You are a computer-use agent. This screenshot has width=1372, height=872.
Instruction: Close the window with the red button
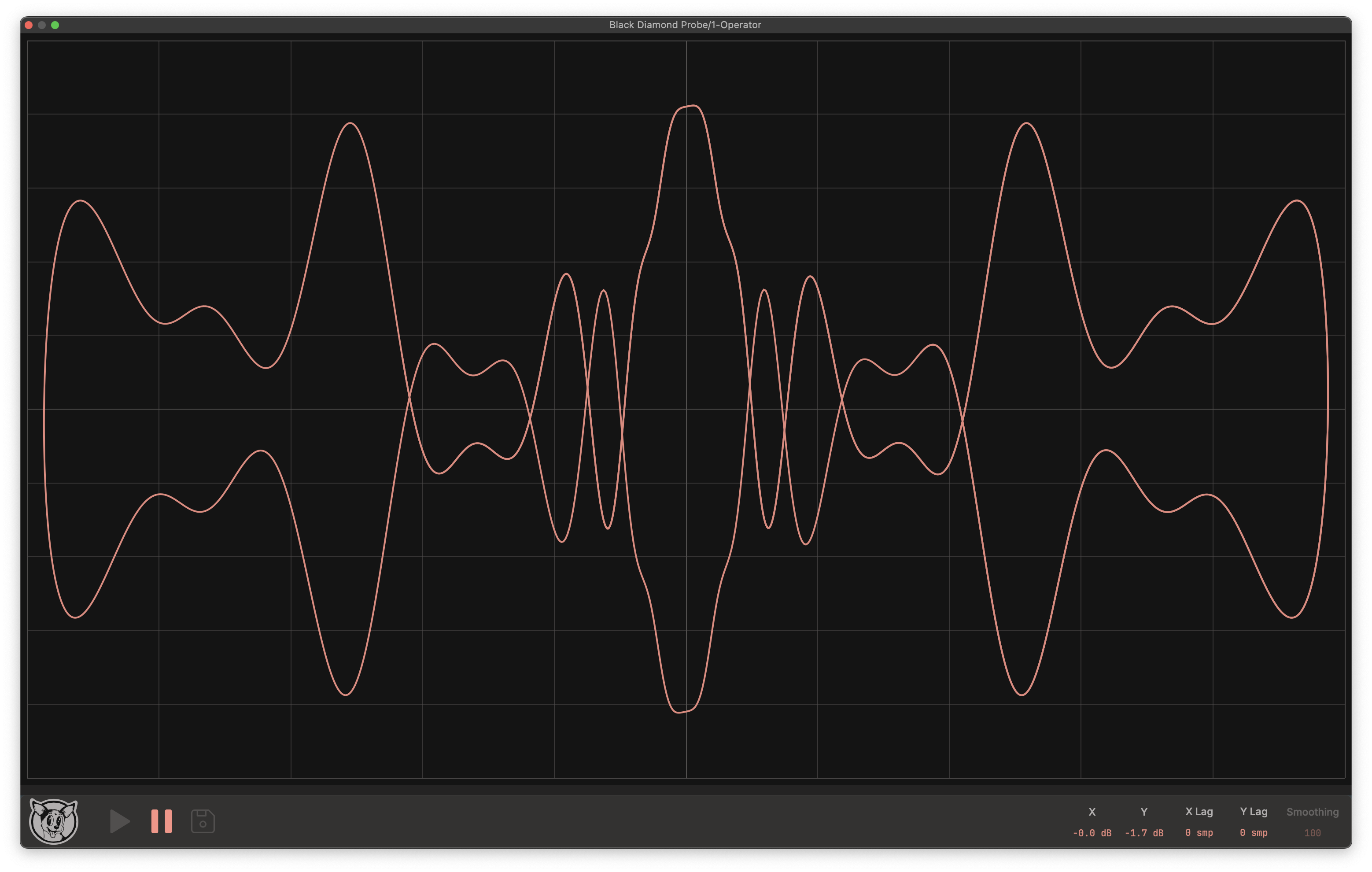pyautogui.click(x=29, y=25)
